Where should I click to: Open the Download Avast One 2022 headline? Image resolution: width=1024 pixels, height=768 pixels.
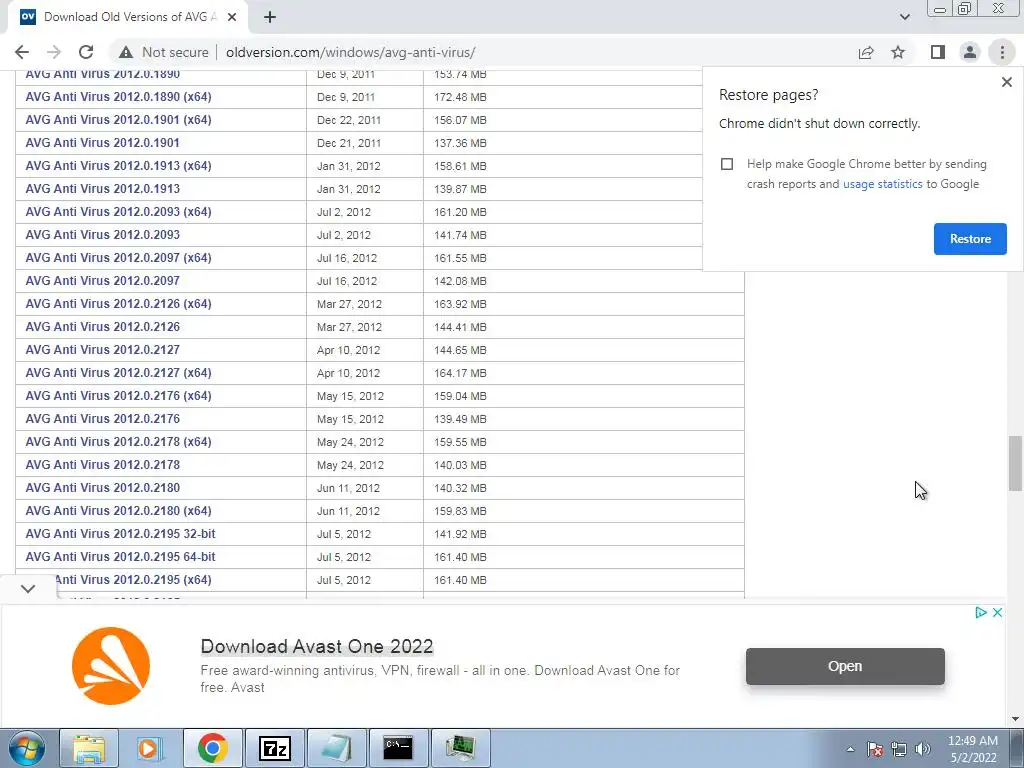(317, 647)
